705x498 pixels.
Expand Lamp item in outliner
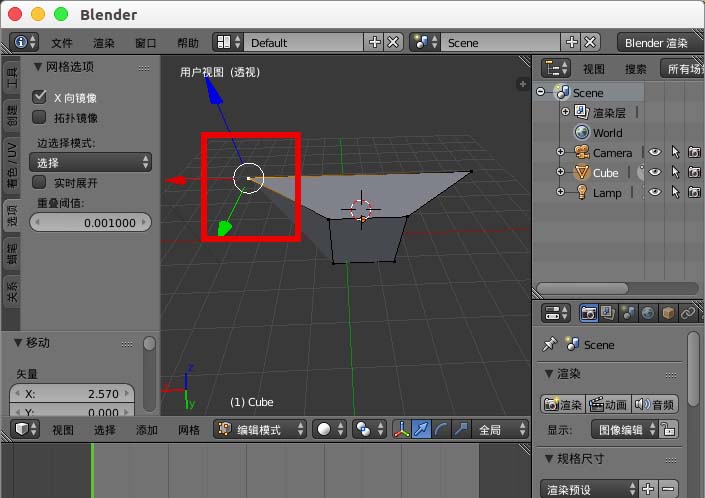560,191
